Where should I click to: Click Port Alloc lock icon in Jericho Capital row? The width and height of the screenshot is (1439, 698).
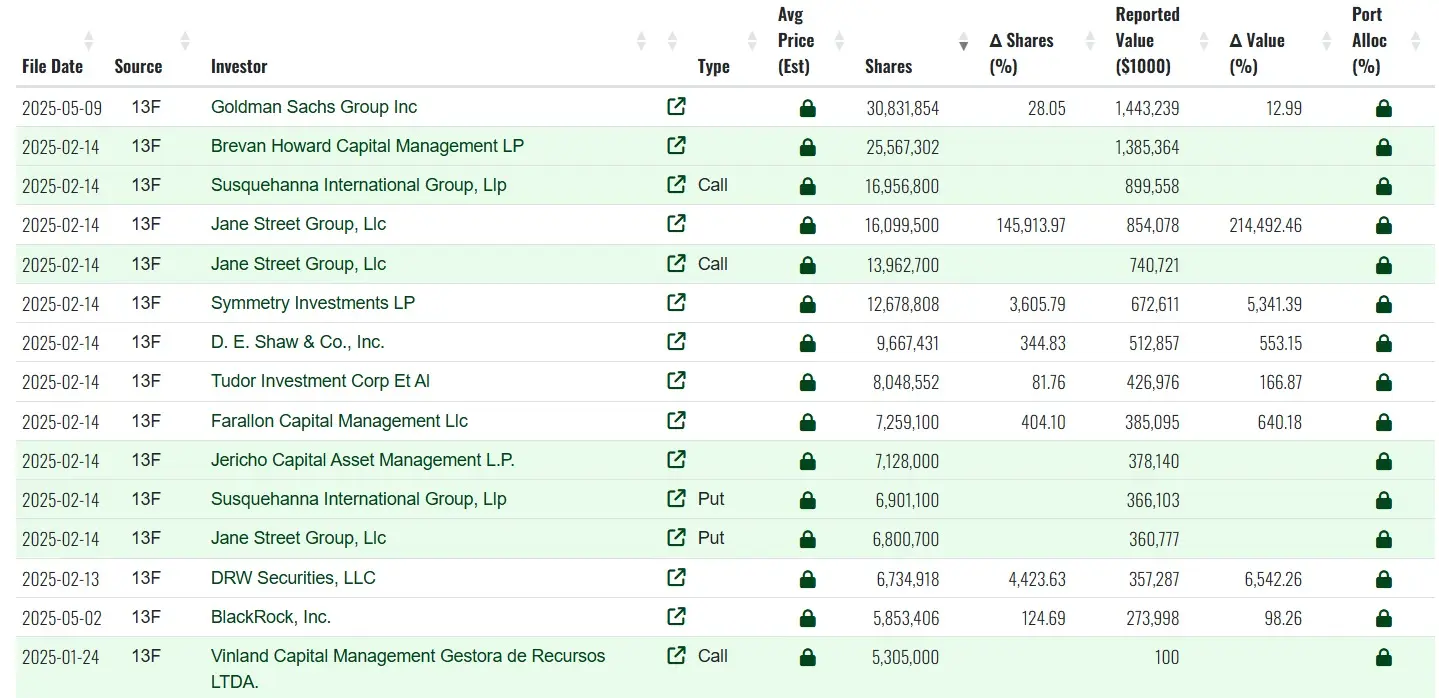pyautogui.click(x=1384, y=461)
